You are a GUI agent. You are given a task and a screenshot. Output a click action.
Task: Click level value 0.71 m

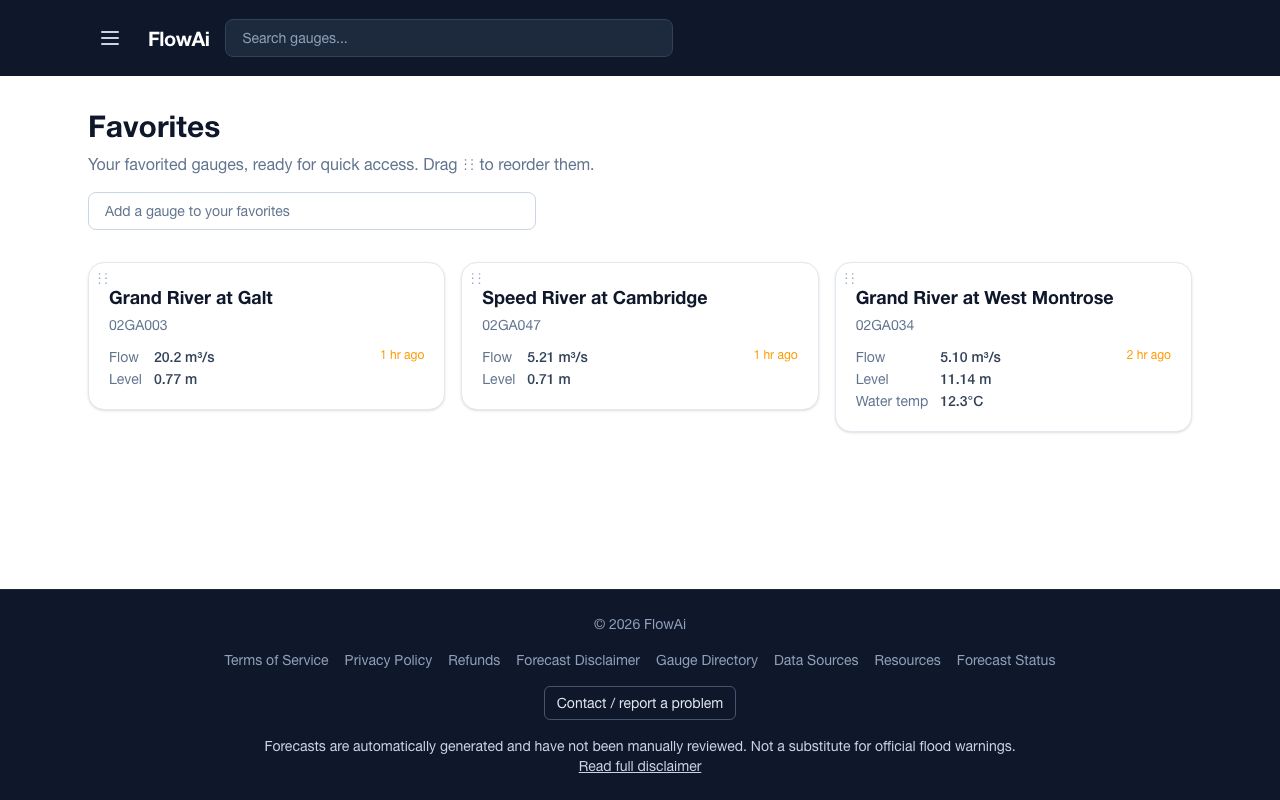point(548,379)
